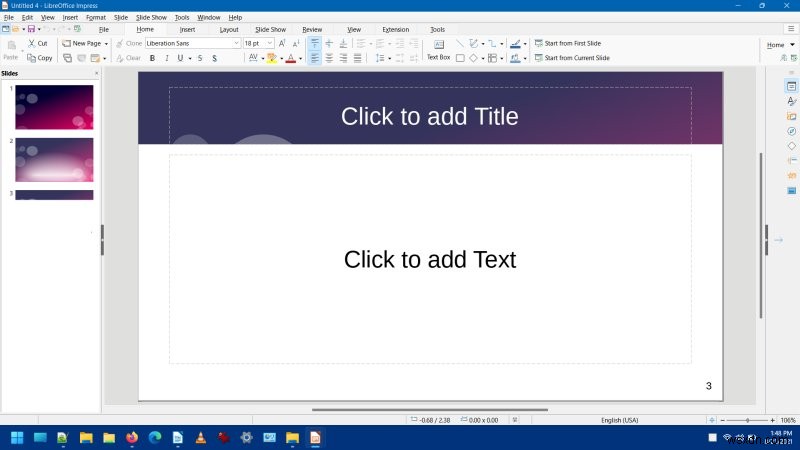Select slide 1 thumbnail
Image resolution: width=800 pixels, height=450 pixels.
coord(54,107)
